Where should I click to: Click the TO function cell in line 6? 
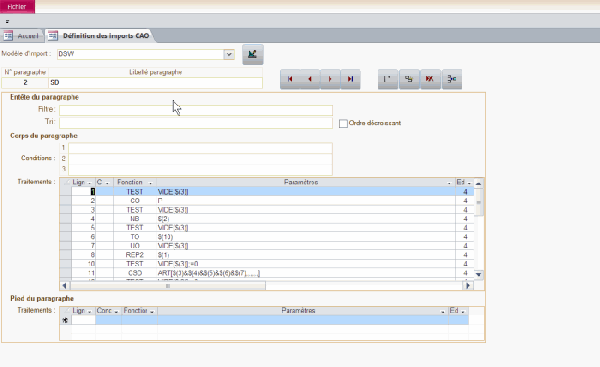[135, 237]
